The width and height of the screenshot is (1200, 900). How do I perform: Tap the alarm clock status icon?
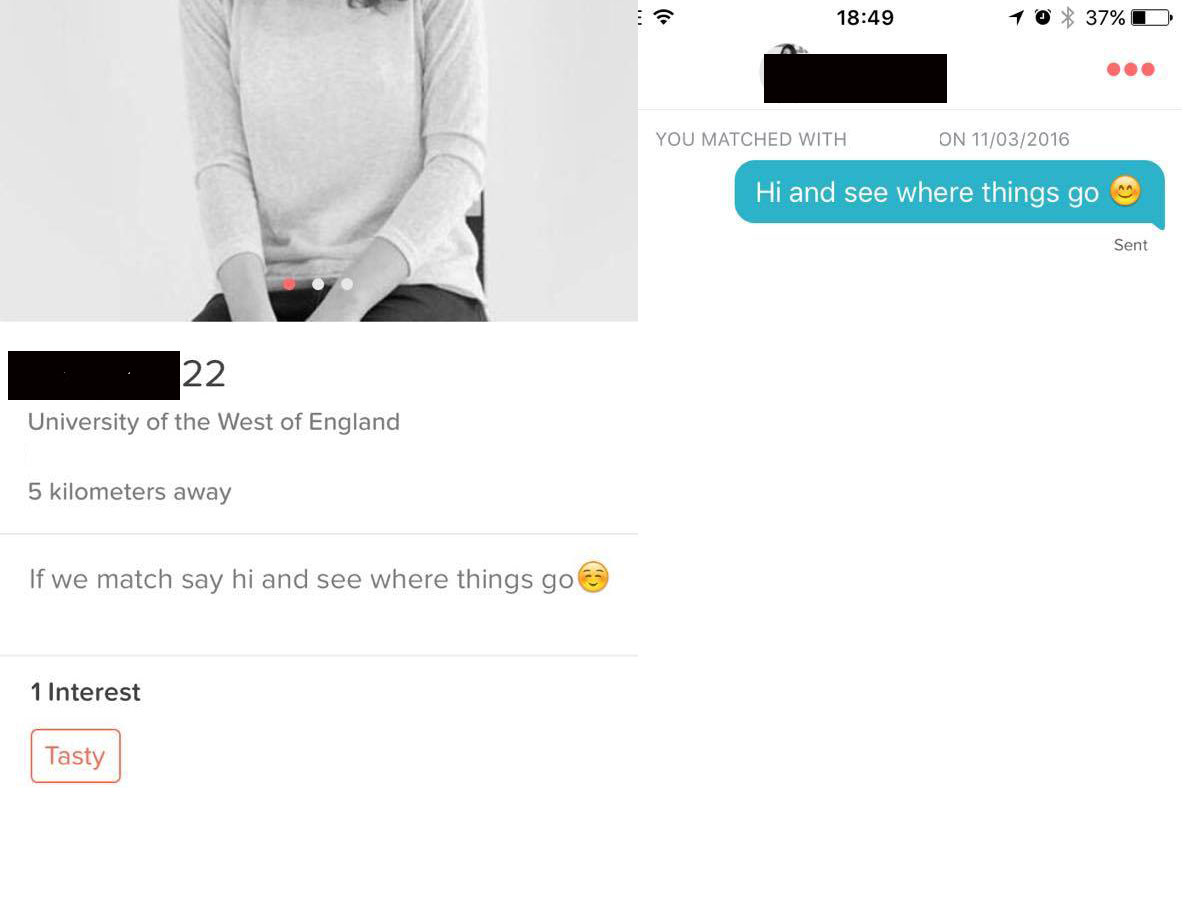click(1043, 17)
